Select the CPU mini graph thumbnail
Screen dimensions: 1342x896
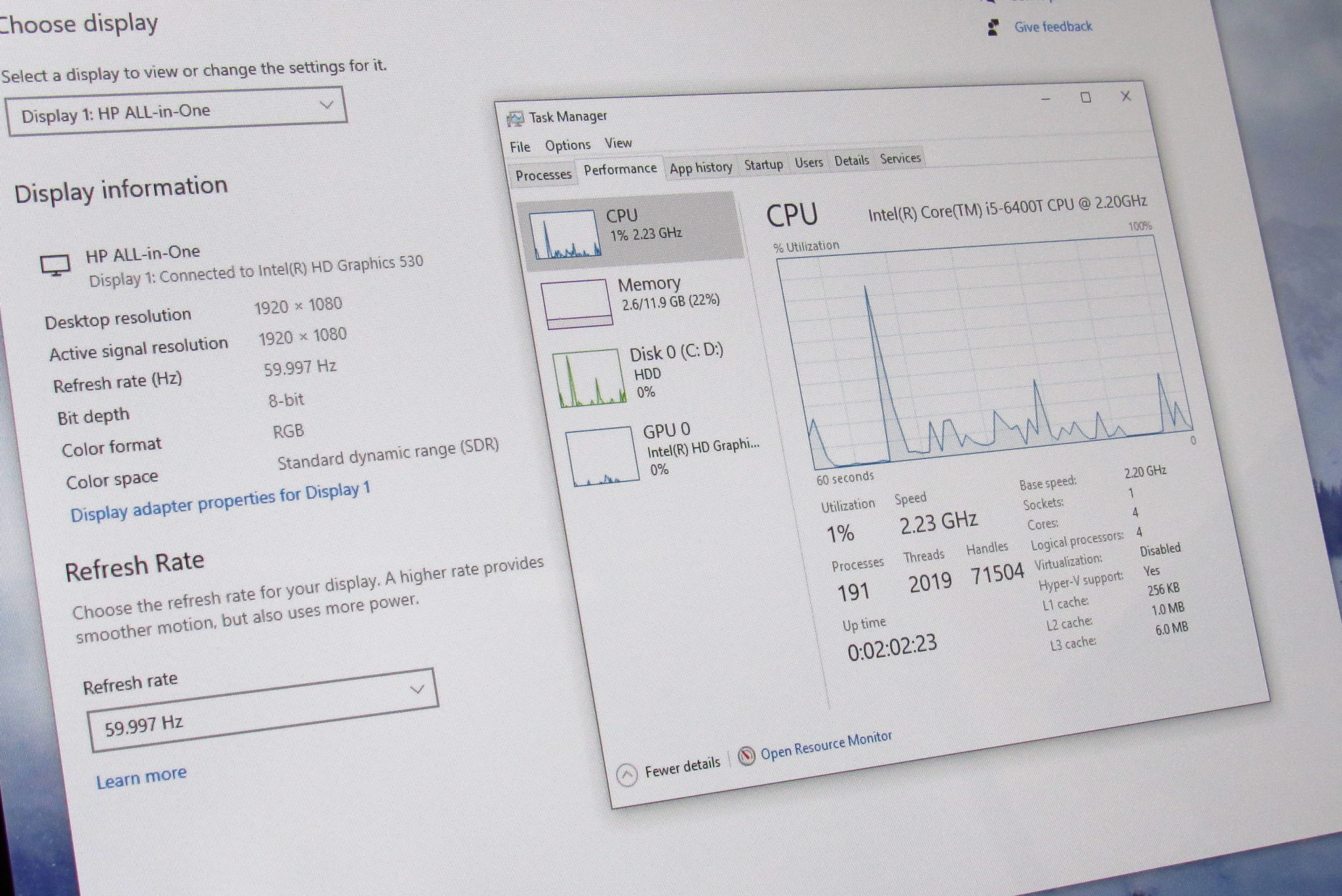tap(565, 235)
